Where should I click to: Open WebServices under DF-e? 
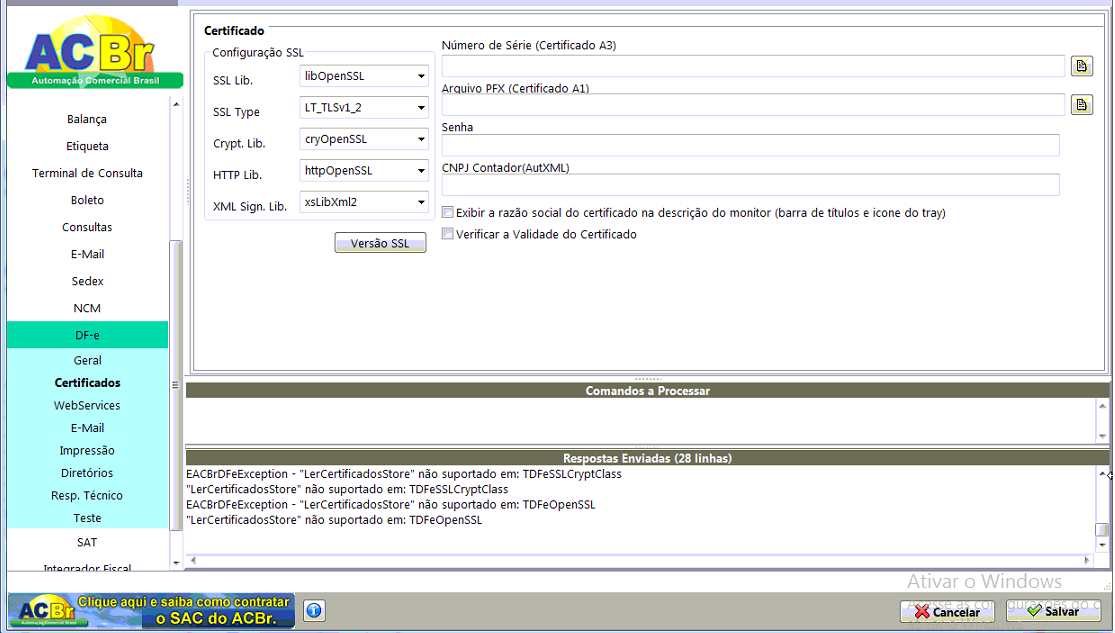tap(87, 405)
